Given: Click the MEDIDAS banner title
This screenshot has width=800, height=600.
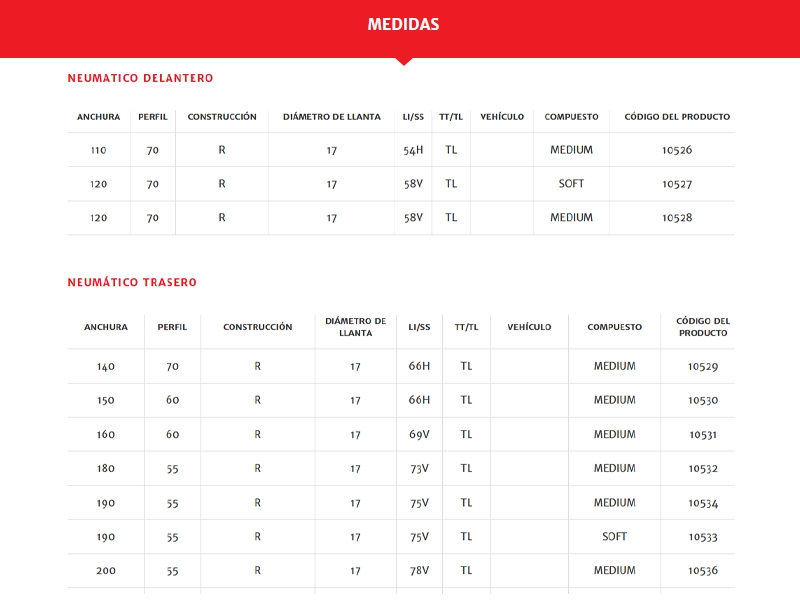Looking at the screenshot, I should tap(403, 25).
